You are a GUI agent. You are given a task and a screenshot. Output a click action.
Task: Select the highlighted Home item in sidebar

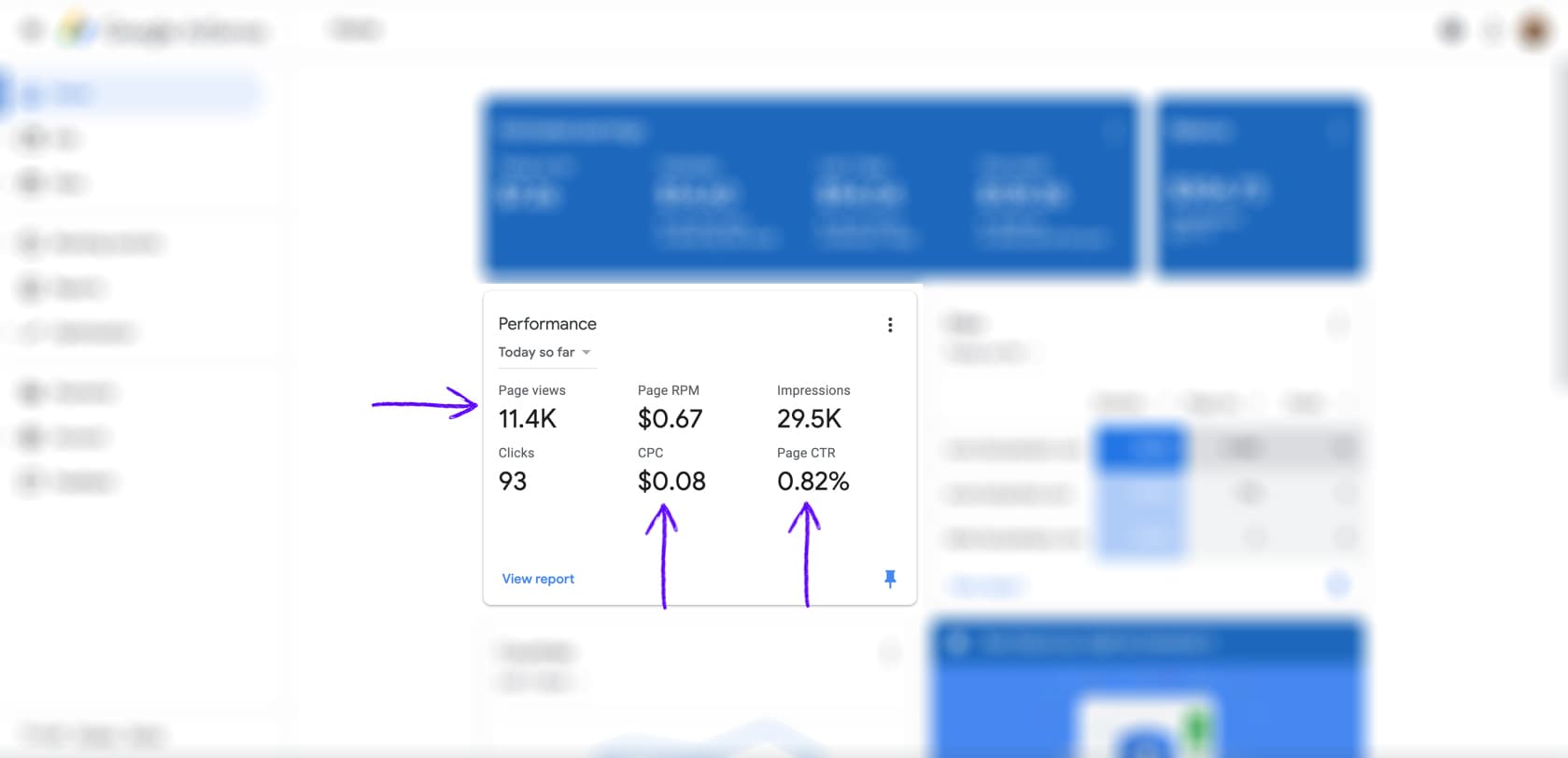pos(131,94)
